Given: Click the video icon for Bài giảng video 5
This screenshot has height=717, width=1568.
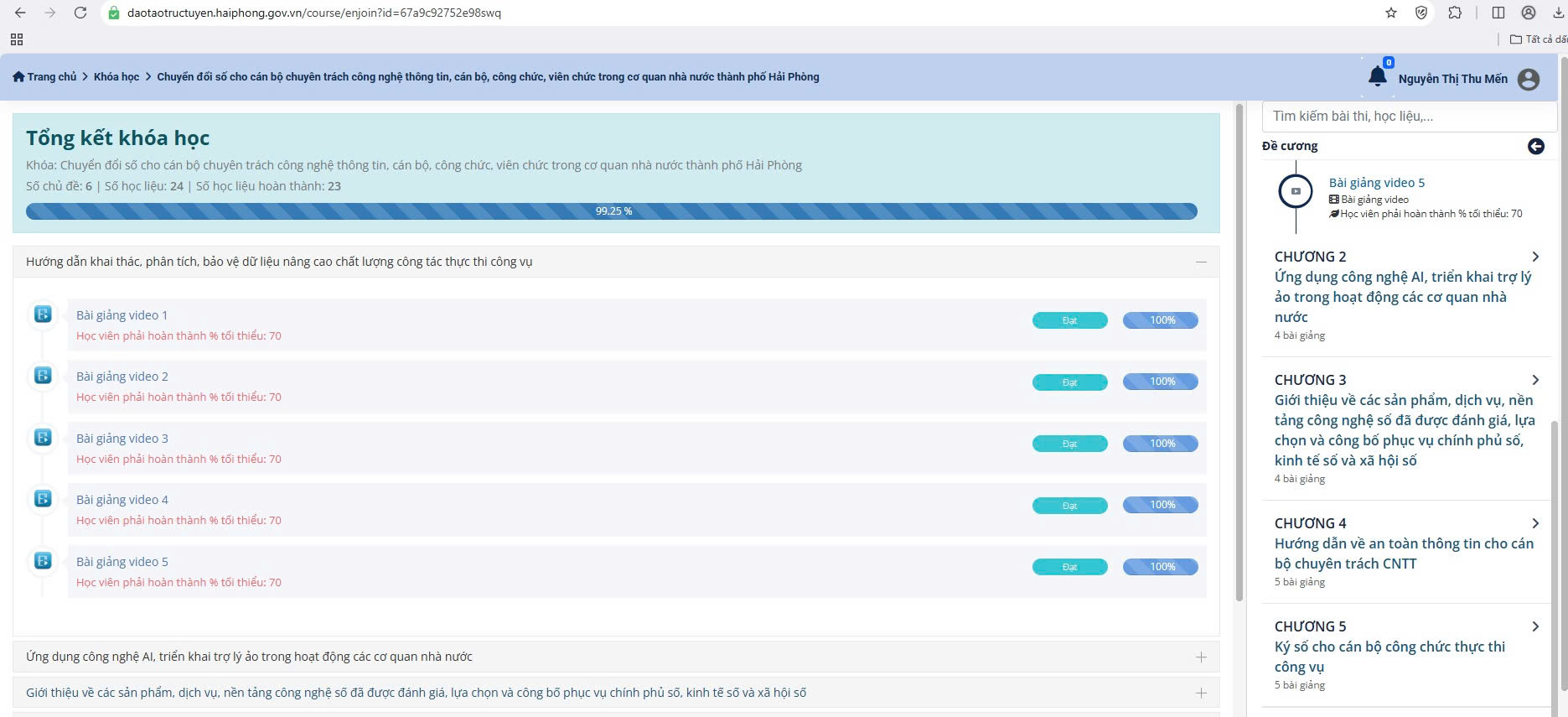Looking at the screenshot, I should 43,561.
